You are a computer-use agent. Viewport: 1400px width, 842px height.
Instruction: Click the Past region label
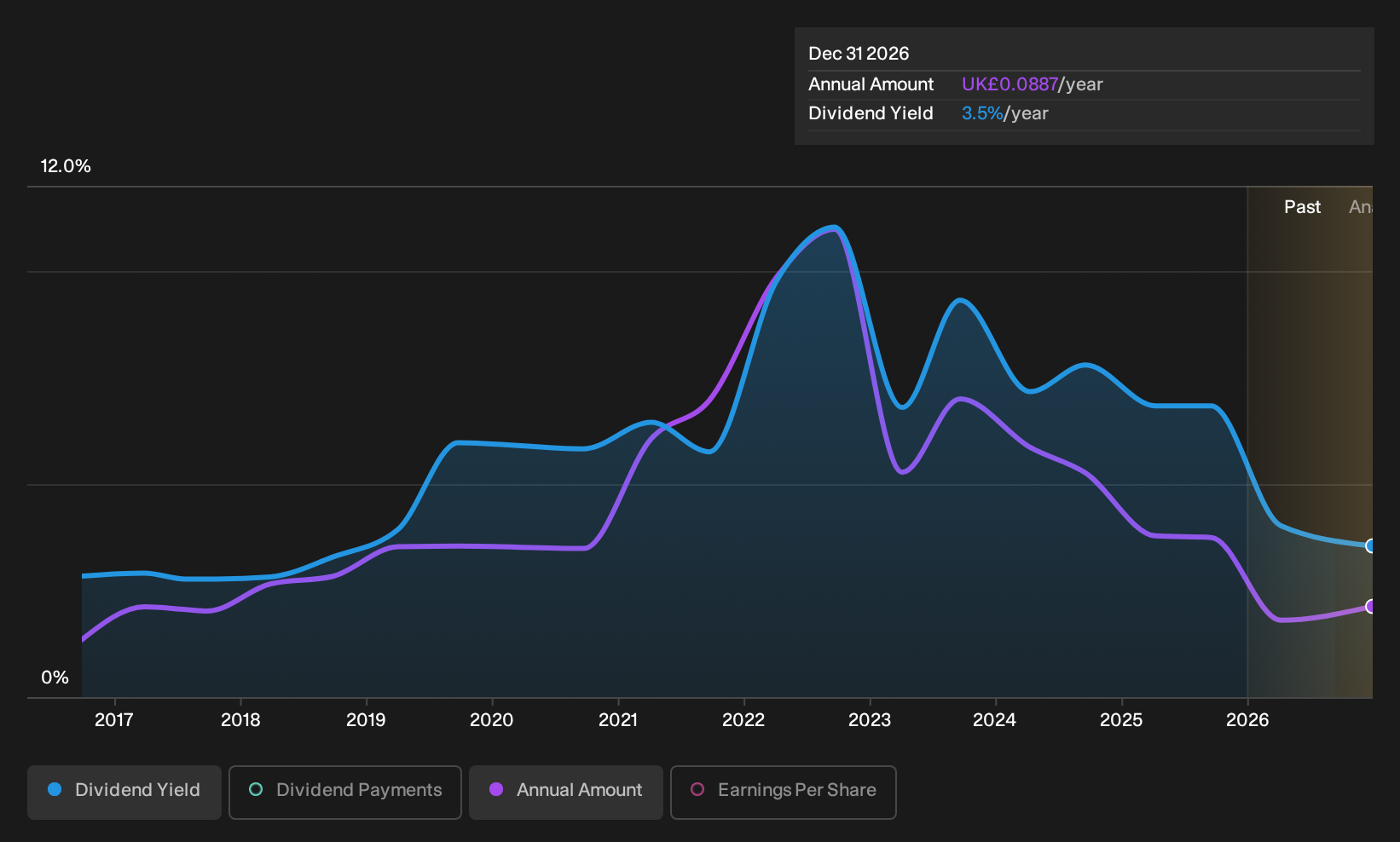click(1302, 207)
